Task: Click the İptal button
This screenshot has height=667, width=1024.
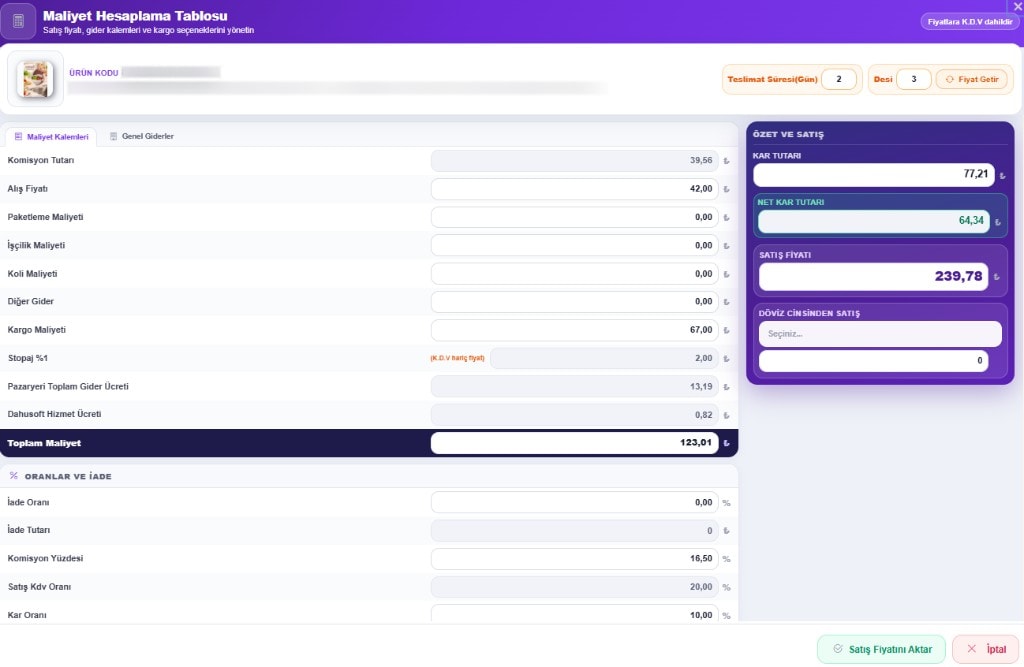Action: click(x=986, y=649)
